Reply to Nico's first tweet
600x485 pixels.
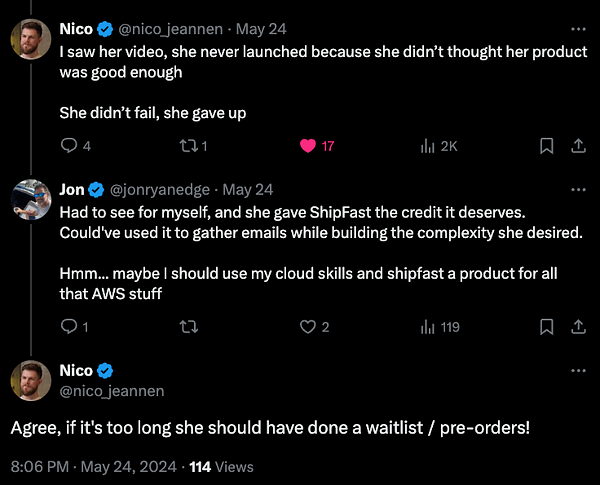point(69,146)
